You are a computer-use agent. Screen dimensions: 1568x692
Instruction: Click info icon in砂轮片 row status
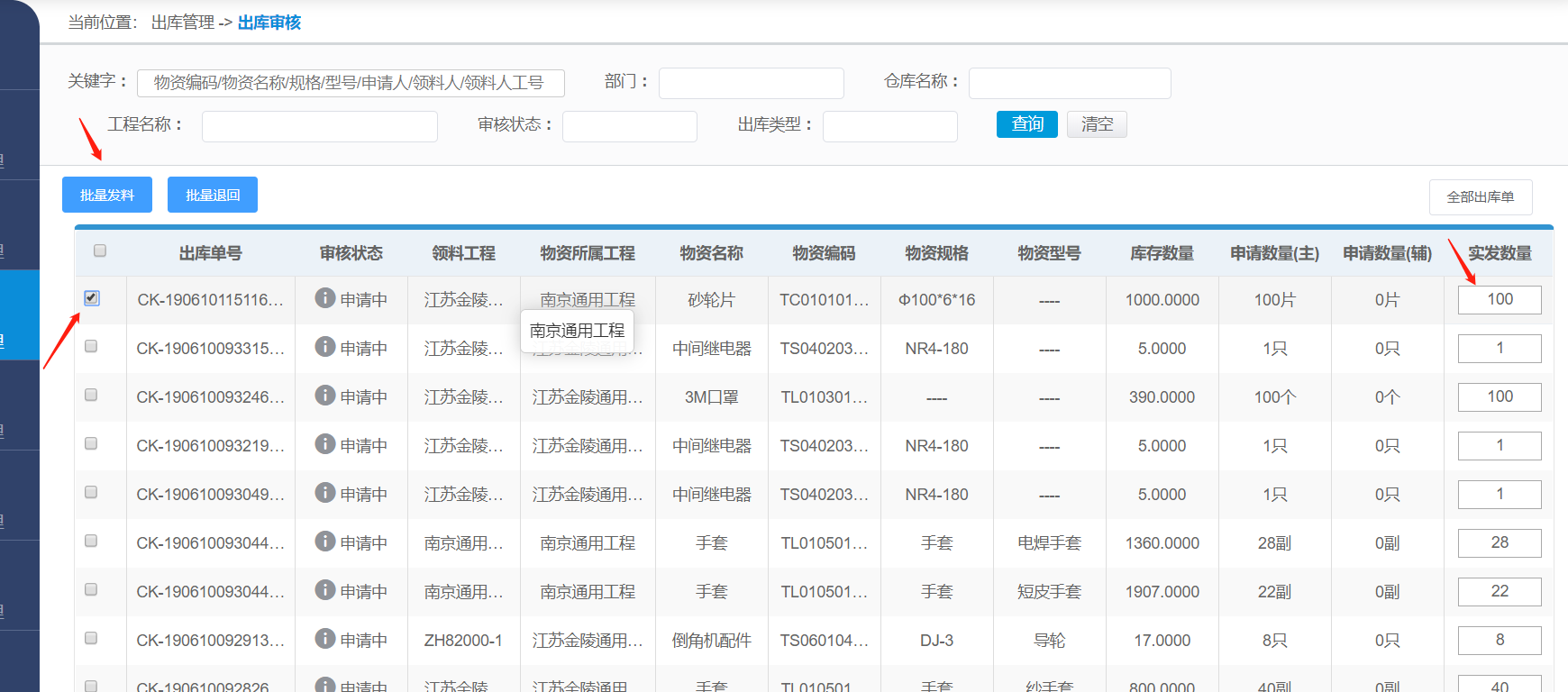[x=325, y=298]
